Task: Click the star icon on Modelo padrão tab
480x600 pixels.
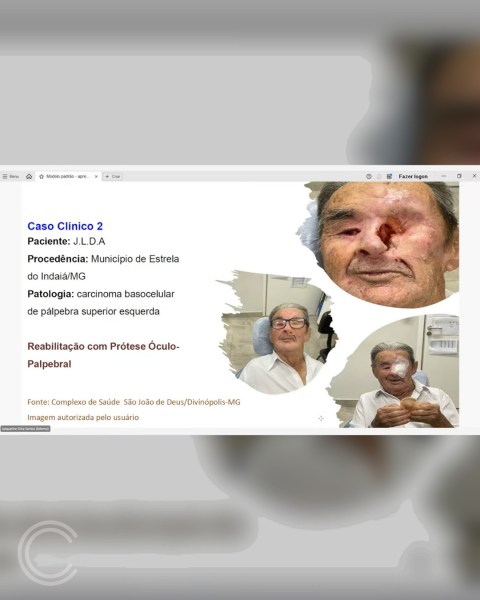Action: [x=41, y=176]
